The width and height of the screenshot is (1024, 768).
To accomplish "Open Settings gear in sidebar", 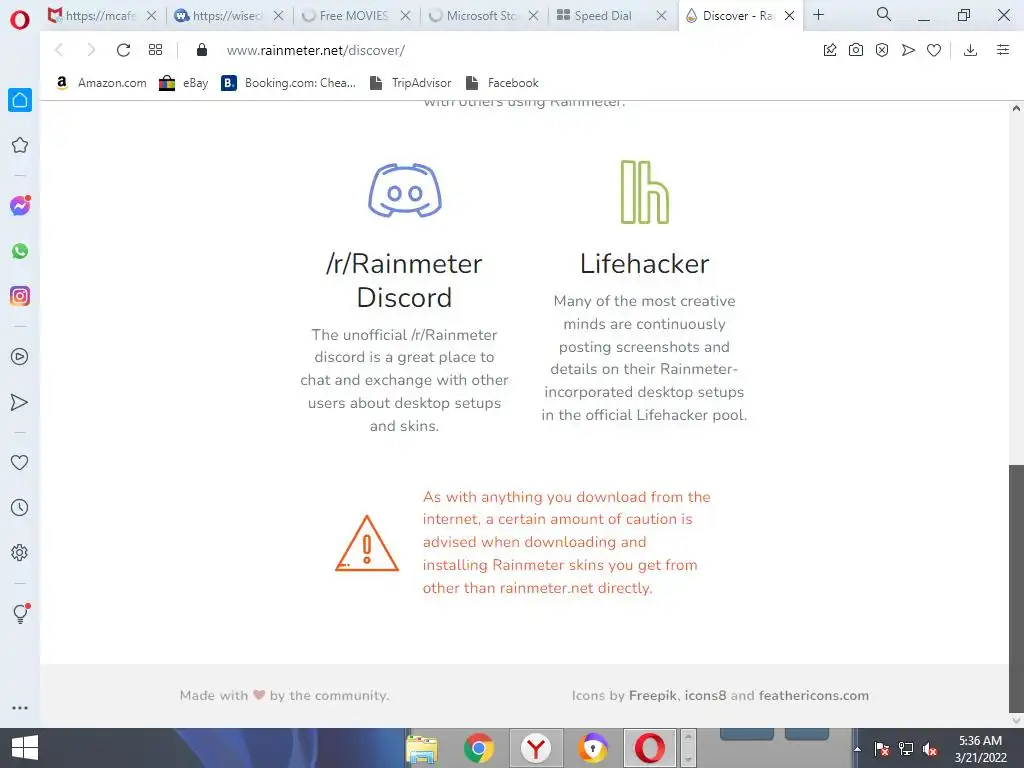I will click(20, 552).
